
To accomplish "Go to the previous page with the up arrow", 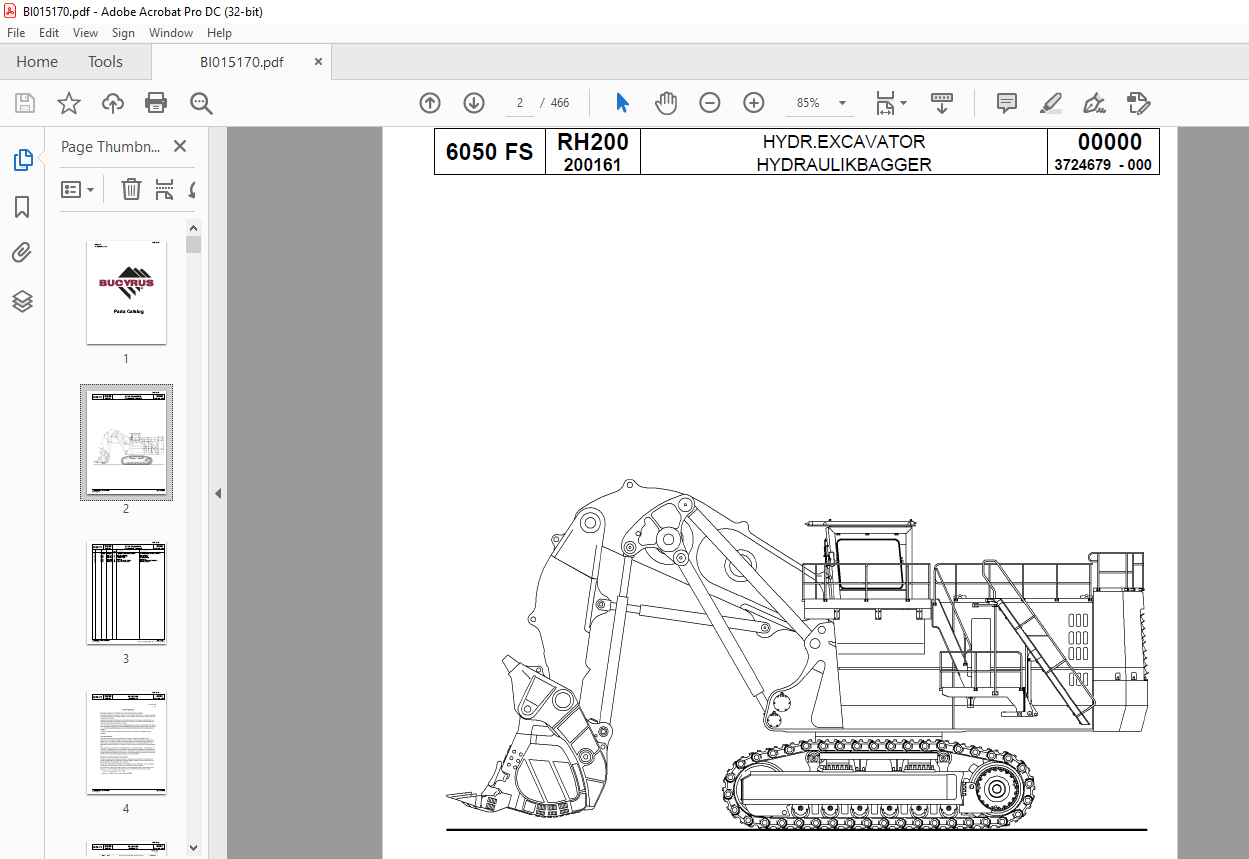I will pyautogui.click(x=430, y=103).
